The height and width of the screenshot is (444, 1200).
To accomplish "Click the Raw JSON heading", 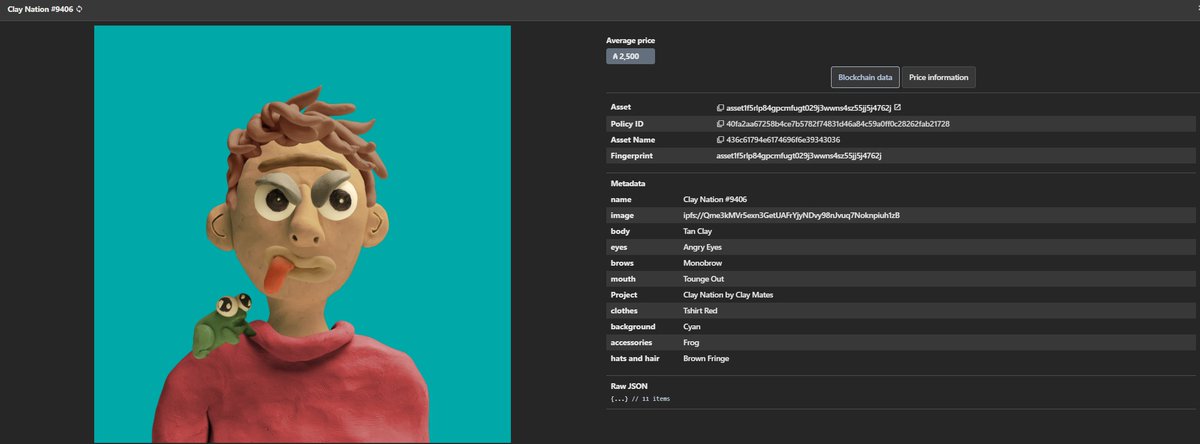I will (630, 385).
